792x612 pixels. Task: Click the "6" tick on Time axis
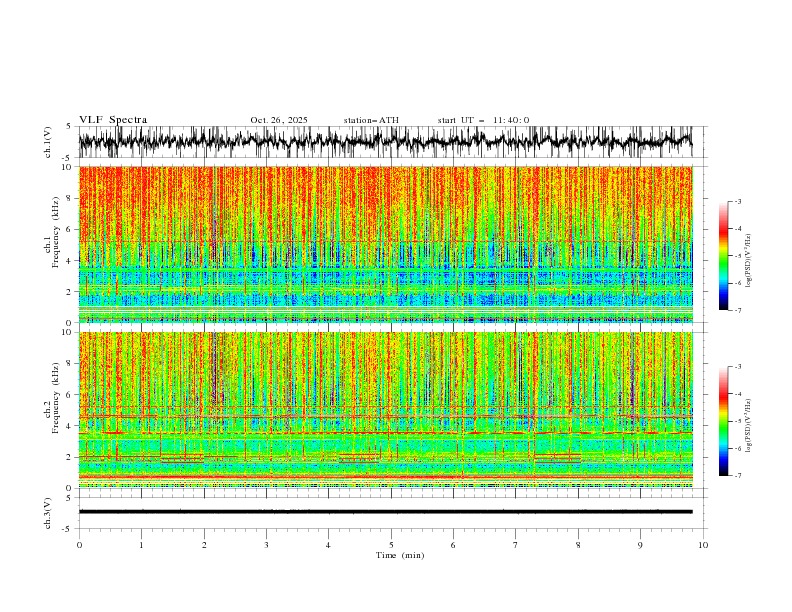(453, 545)
